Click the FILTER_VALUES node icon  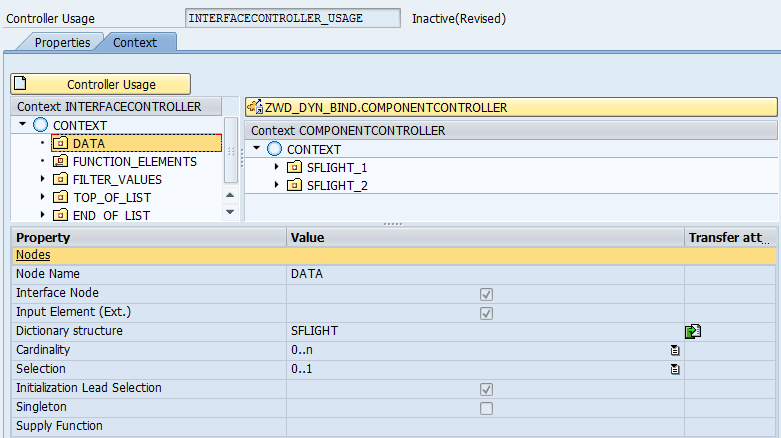point(60,179)
